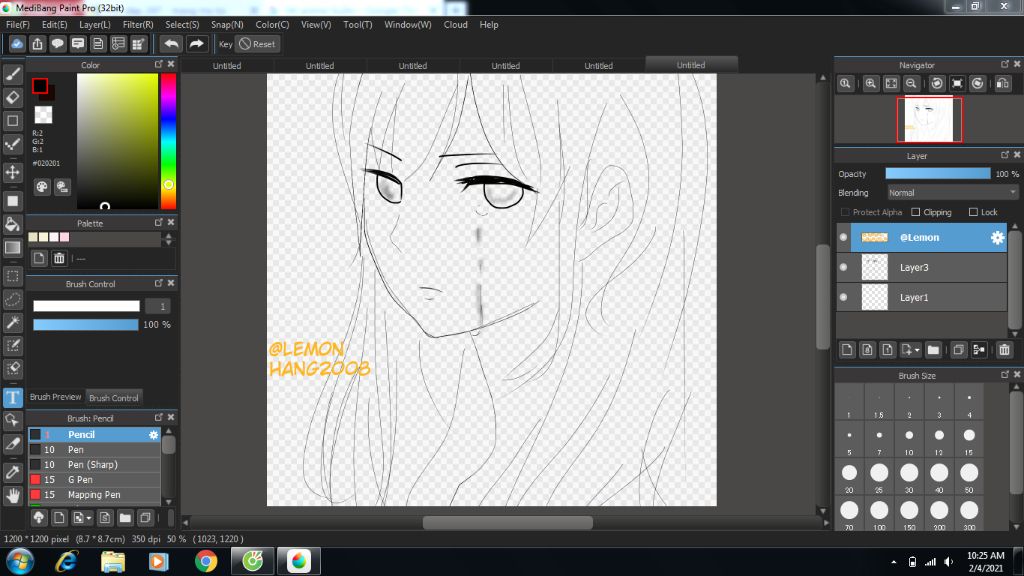Image resolution: width=1024 pixels, height=576 pixels.
Task: Select the Eraser tool
Action: pos(12,97)
